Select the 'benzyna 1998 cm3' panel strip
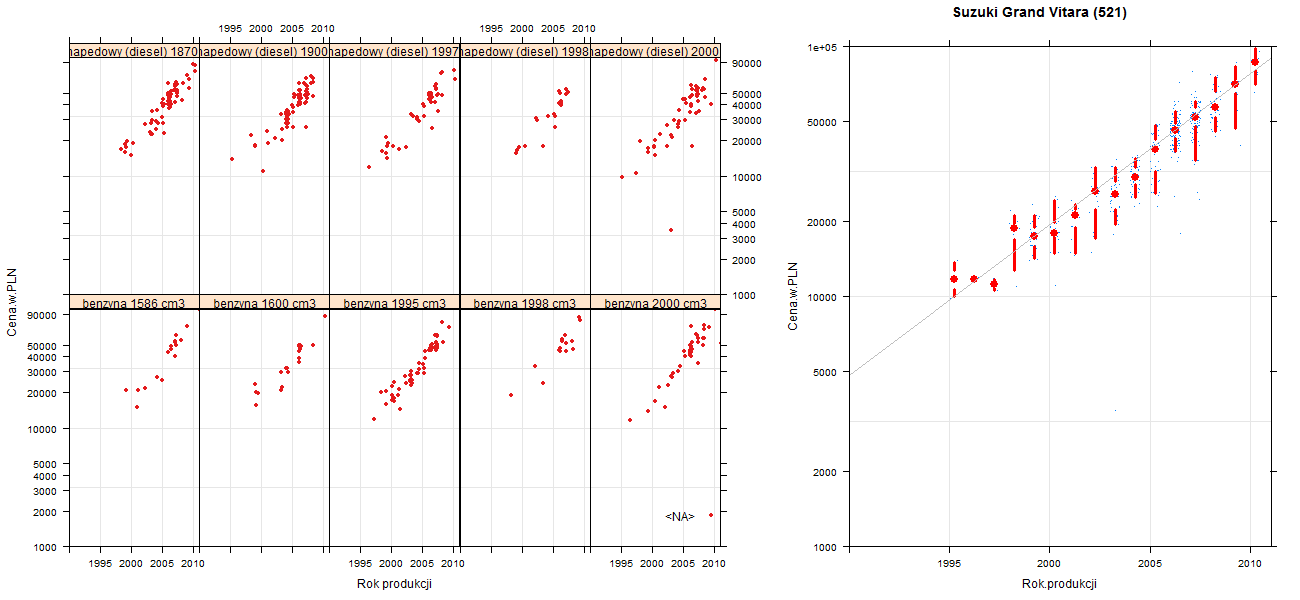The width and height of the screenshot is (1300, 600). pyautogui.click(x=525, y=302)
